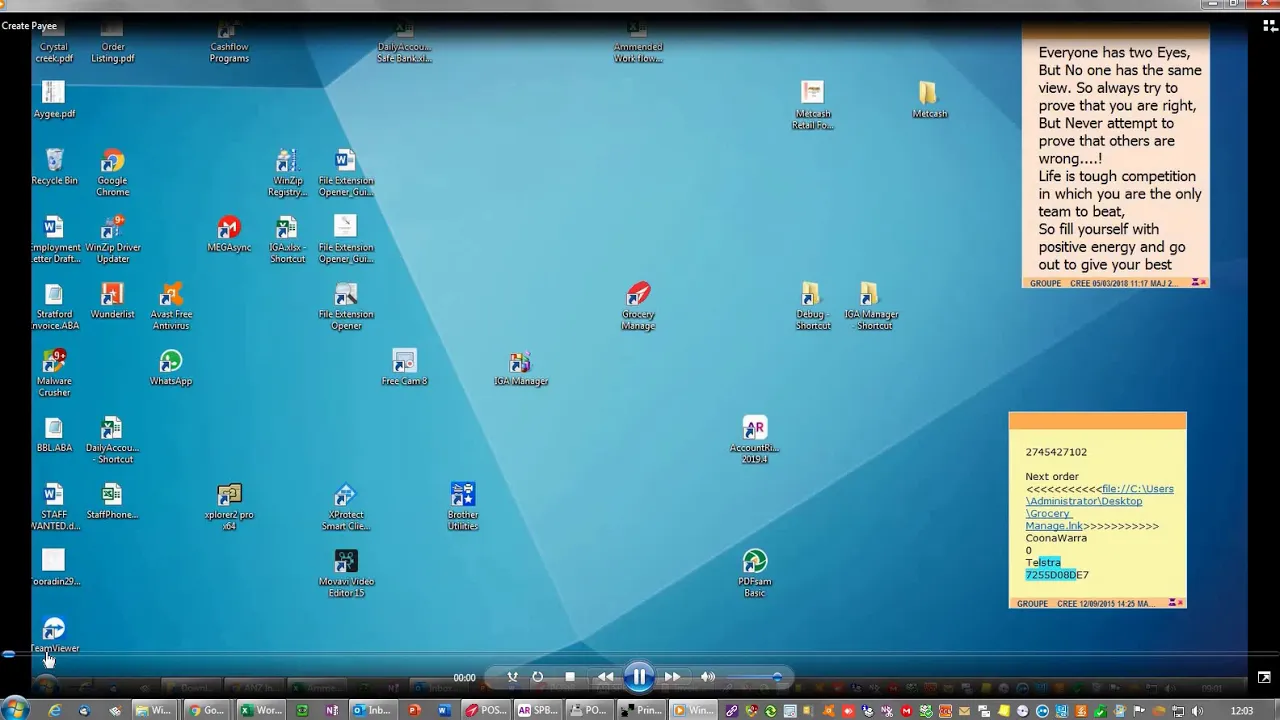The width and height of the screenshot is (1280, 720).
Task: Open WhatsApp desktop shortcut
Action: pos(171,368)
